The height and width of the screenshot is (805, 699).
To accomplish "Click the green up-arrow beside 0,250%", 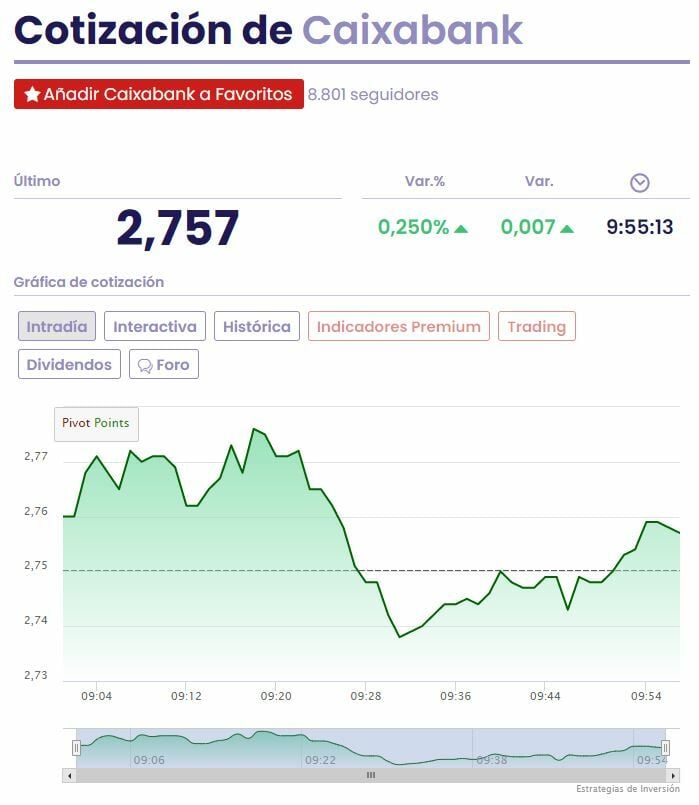I will click(461, 228).
